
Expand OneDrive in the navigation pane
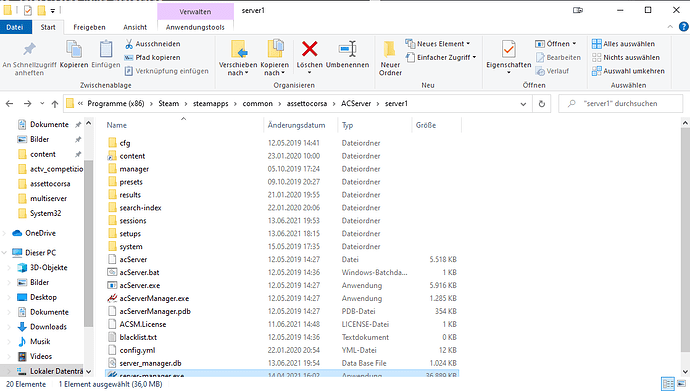[x=4, y=233]
